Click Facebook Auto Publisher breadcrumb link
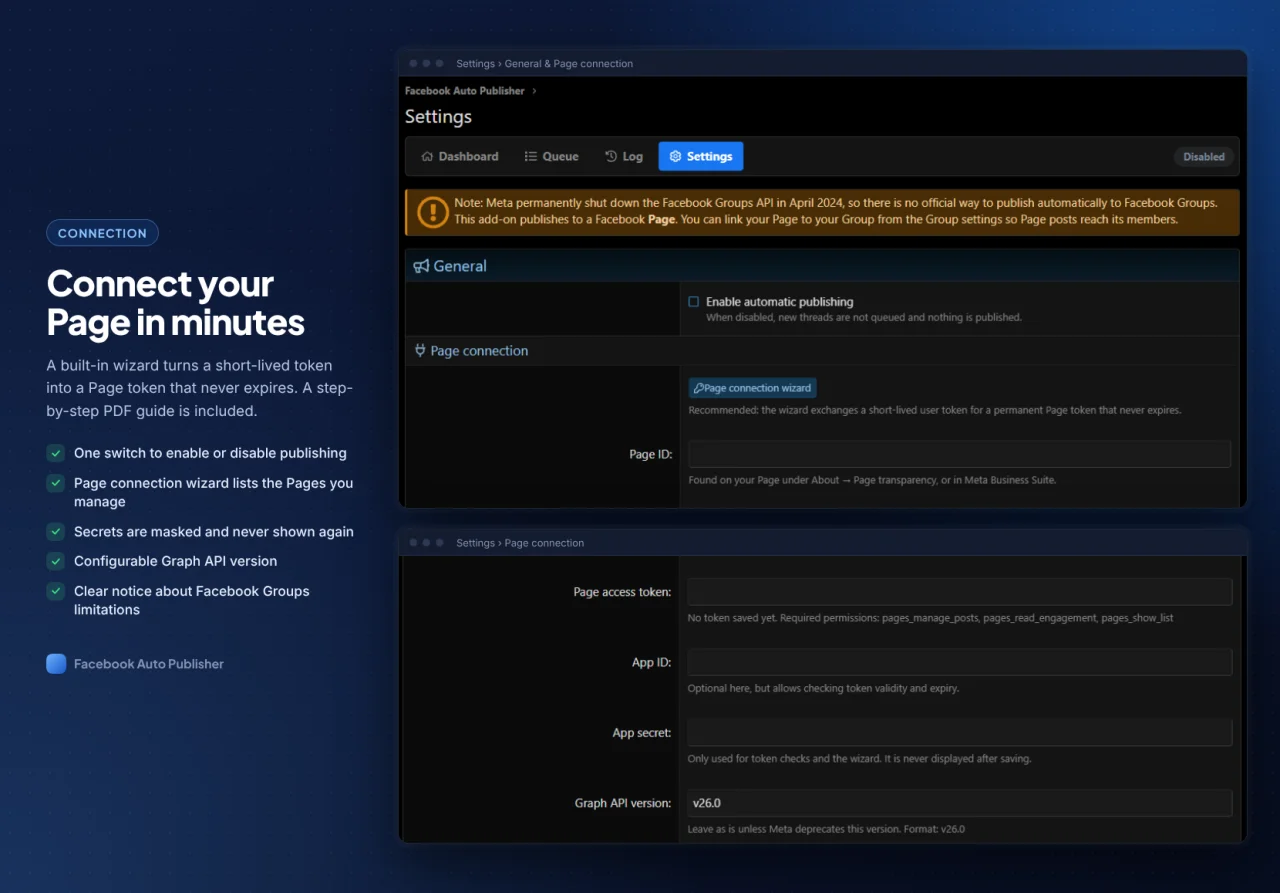 (464, 91)
